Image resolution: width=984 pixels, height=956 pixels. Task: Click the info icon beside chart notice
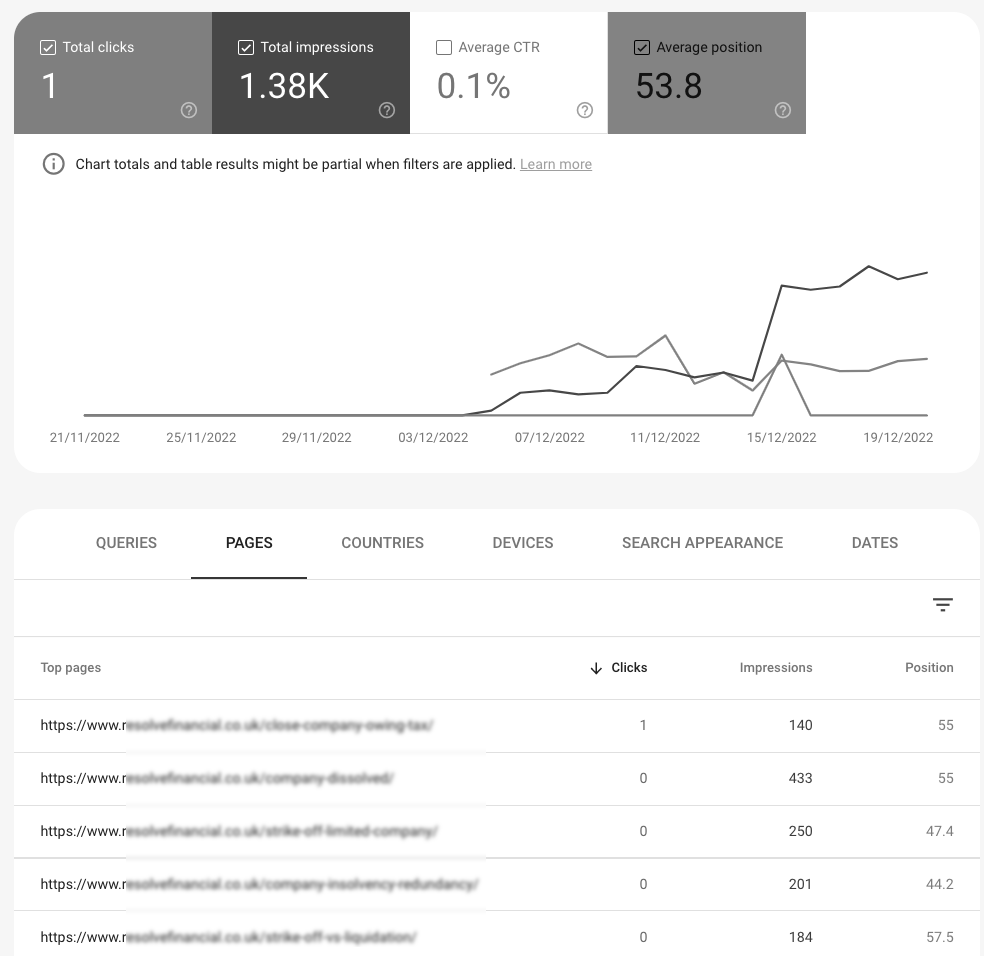pos(53,164)
